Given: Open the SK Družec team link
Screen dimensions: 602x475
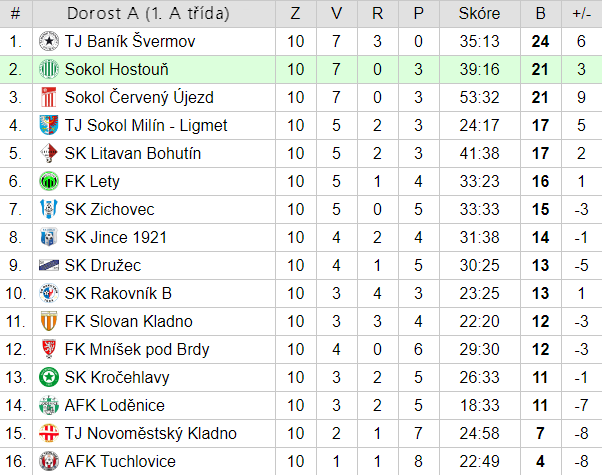Looking at the screenshot, I should [103, 266].
